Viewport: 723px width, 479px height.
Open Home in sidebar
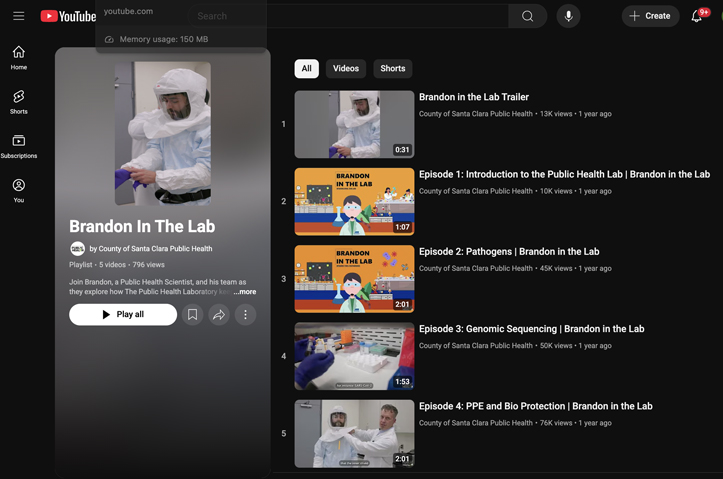click(18, 58)
